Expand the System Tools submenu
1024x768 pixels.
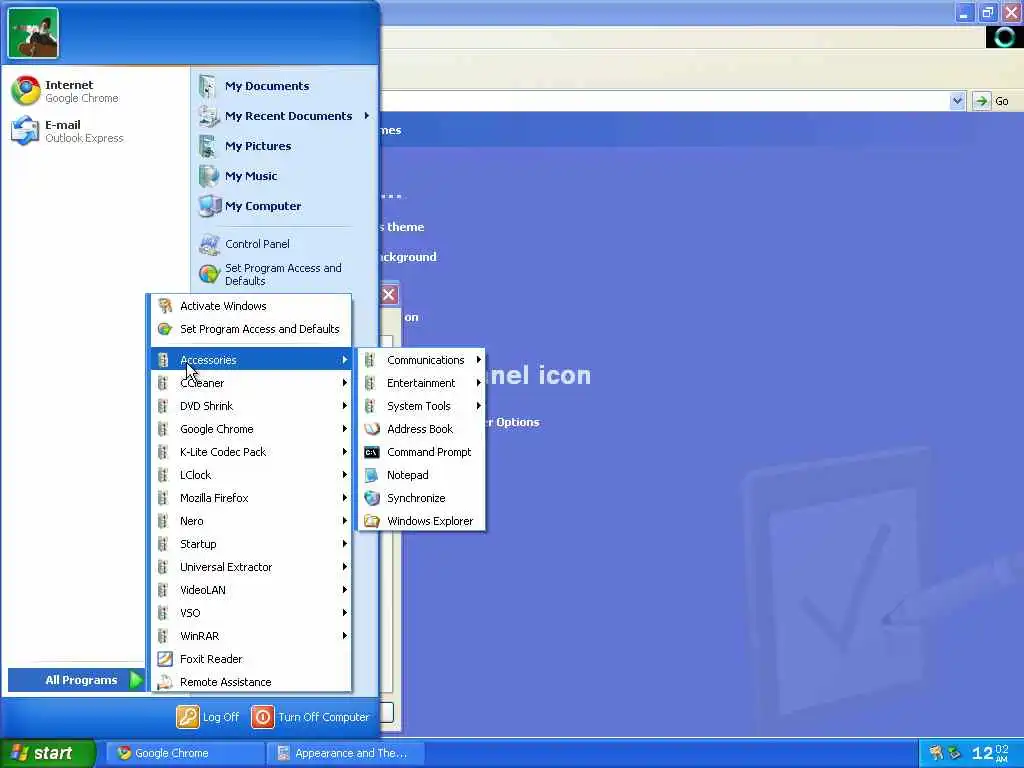click(421, 406)
